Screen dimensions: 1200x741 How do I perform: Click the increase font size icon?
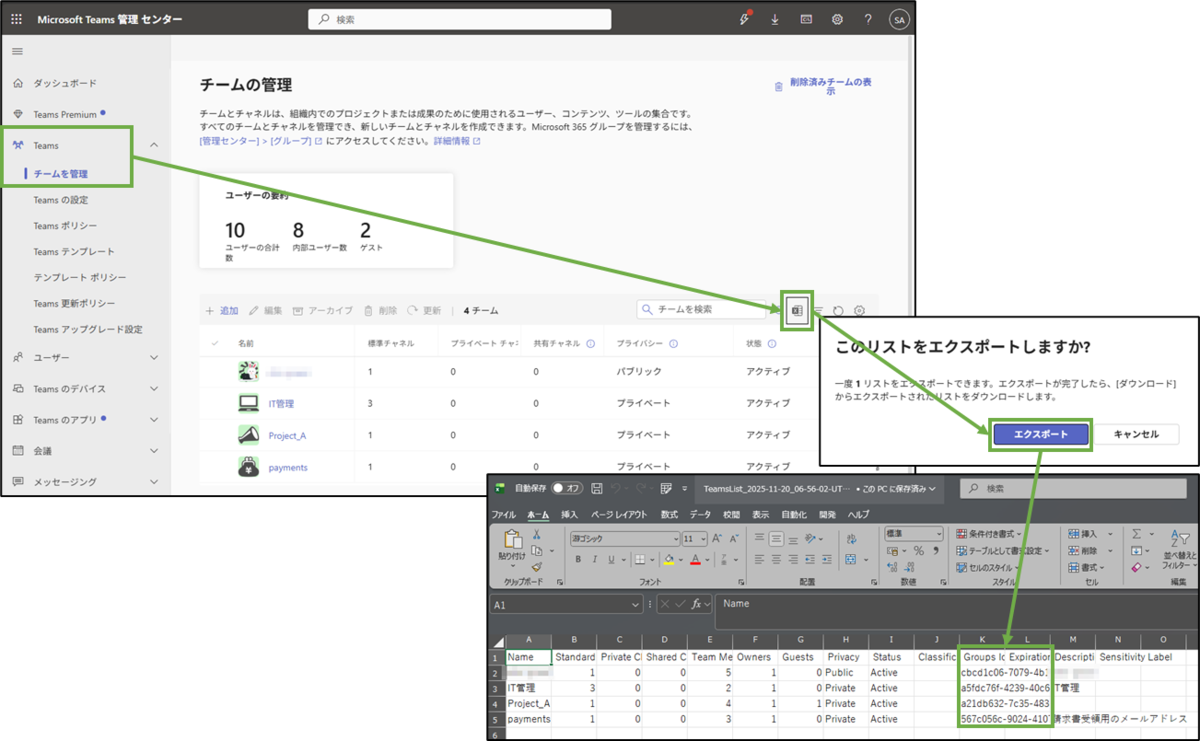[718, 538]
